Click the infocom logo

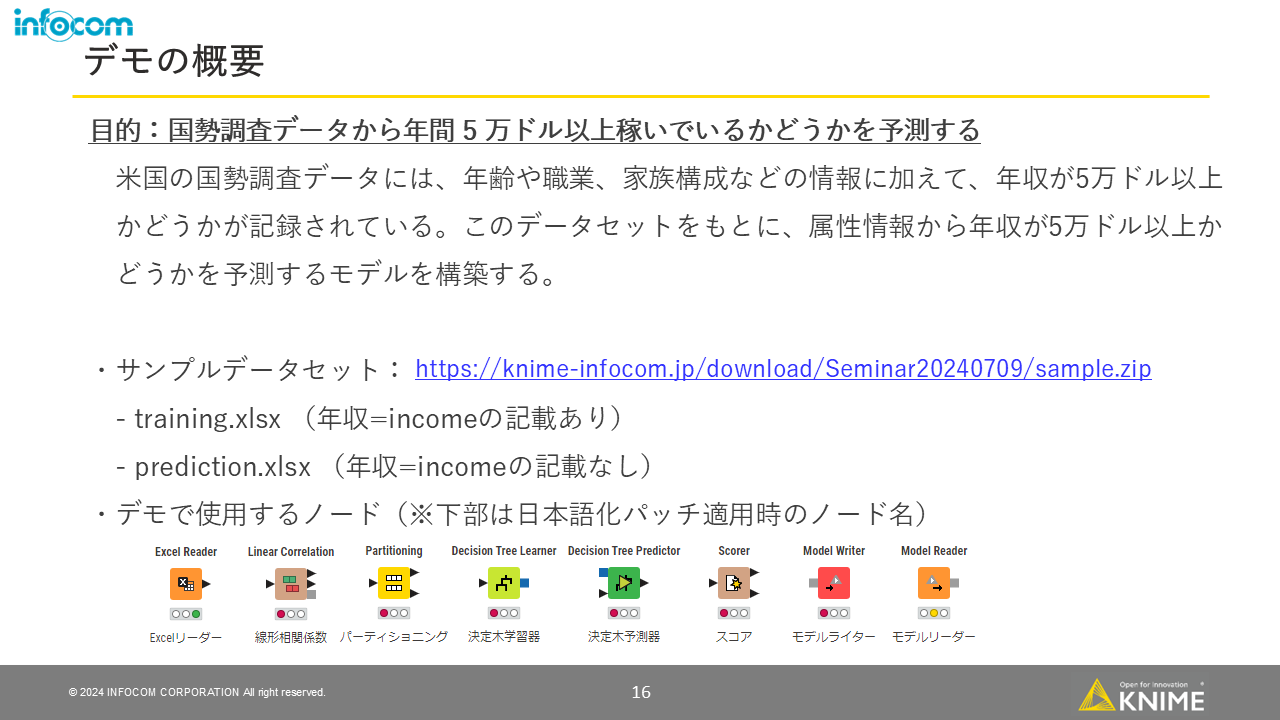pos(73,23)
